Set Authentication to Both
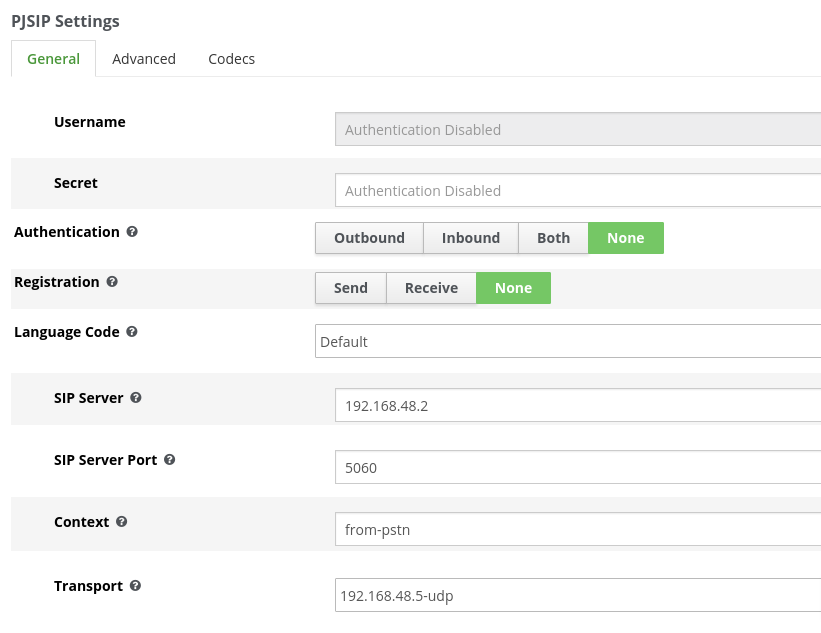 [553, 238]
